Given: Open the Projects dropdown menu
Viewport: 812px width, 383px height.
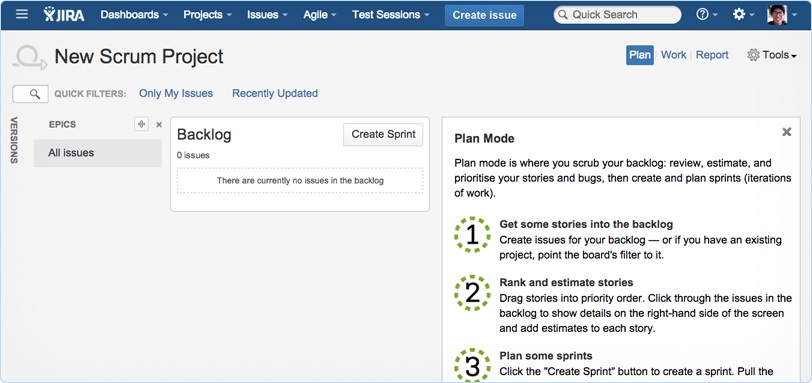Looking at the screenshot, I should point(207,14).
